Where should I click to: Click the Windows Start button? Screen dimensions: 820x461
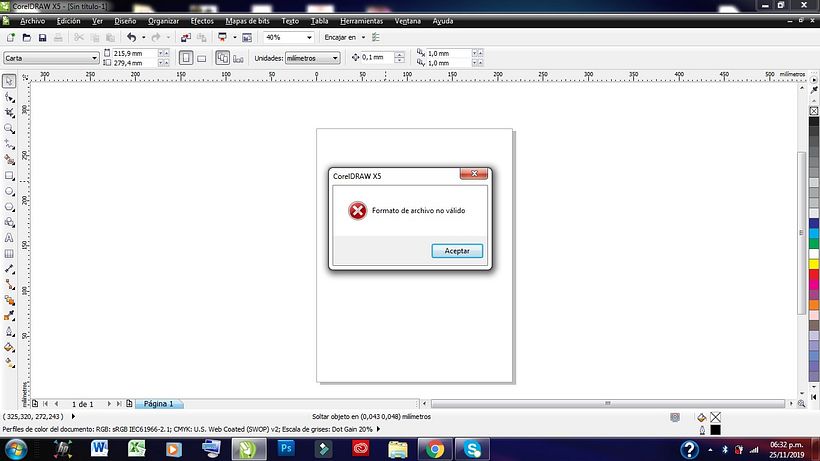click(16, 450)
